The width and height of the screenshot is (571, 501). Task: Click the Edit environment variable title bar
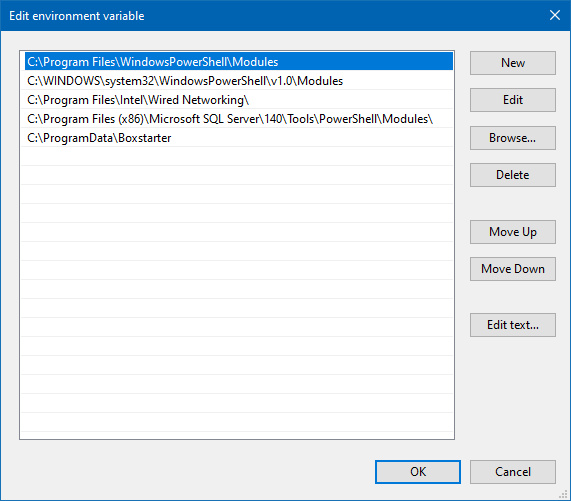pos(273,15)
